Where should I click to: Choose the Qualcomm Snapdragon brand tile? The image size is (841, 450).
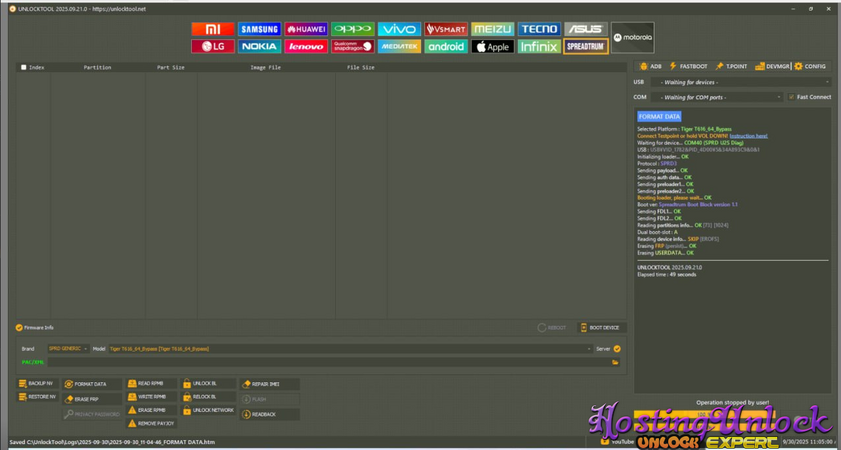point(352,46)
